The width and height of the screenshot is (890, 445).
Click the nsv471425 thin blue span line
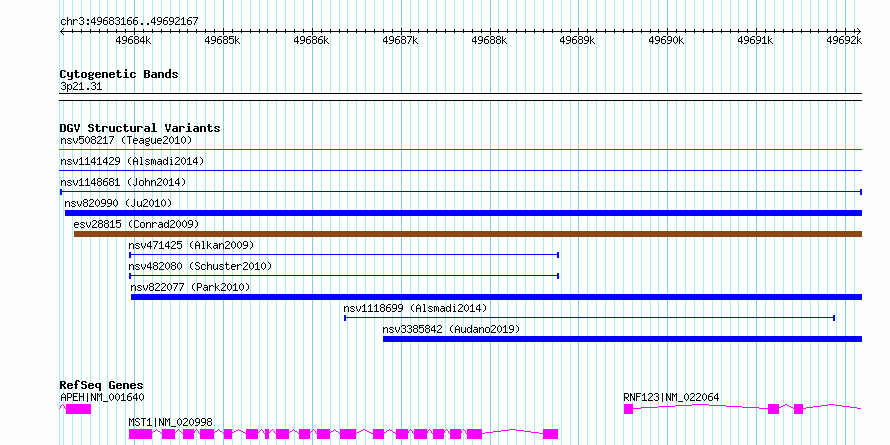(x=345, y=255)
